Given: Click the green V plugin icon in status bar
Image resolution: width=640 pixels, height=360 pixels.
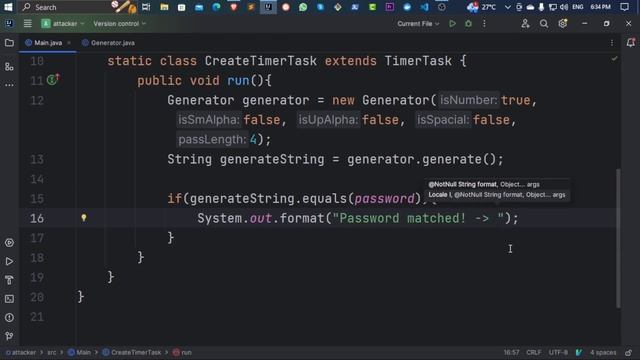Looking at the screenshot, I should 579,353.
